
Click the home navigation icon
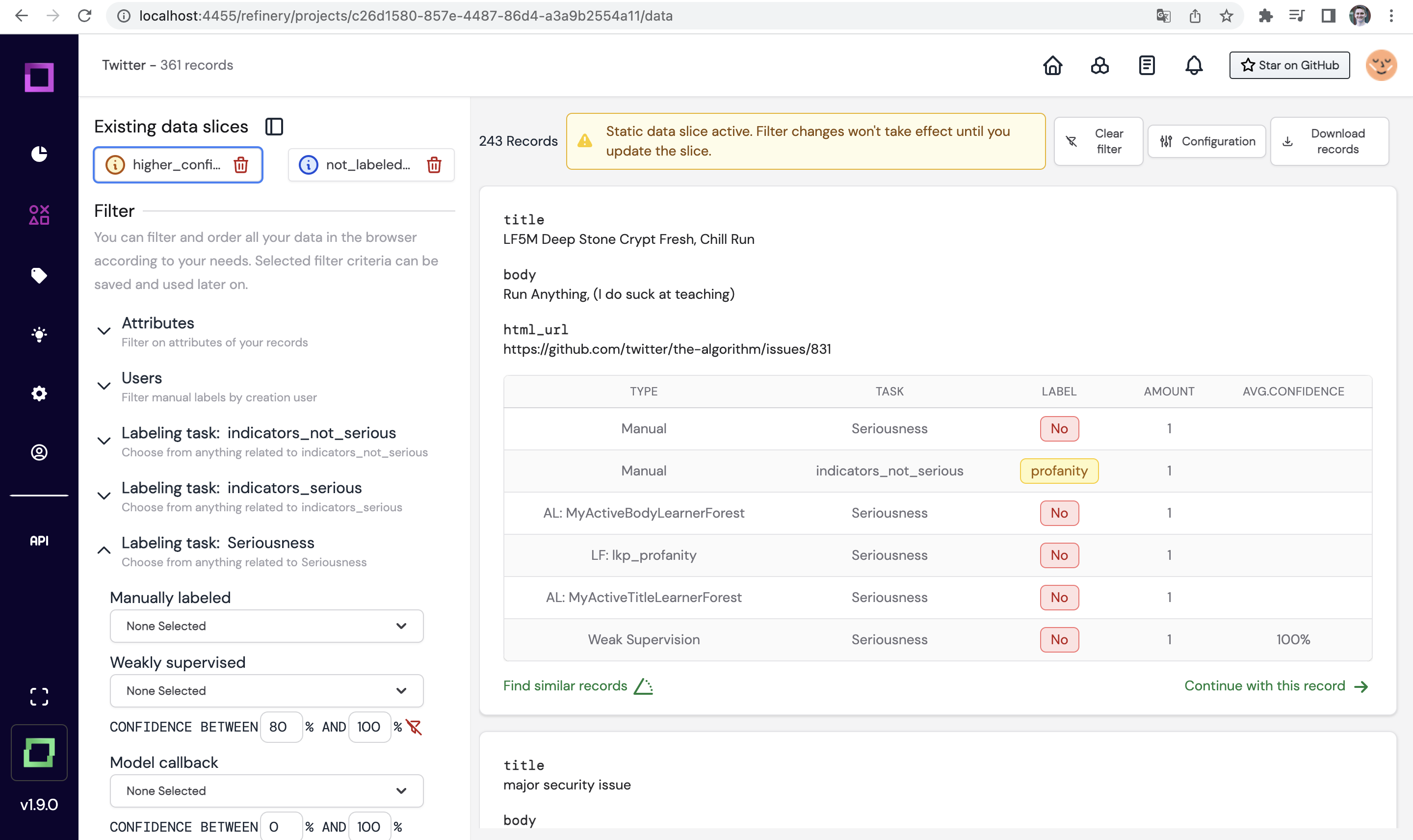1053,65
